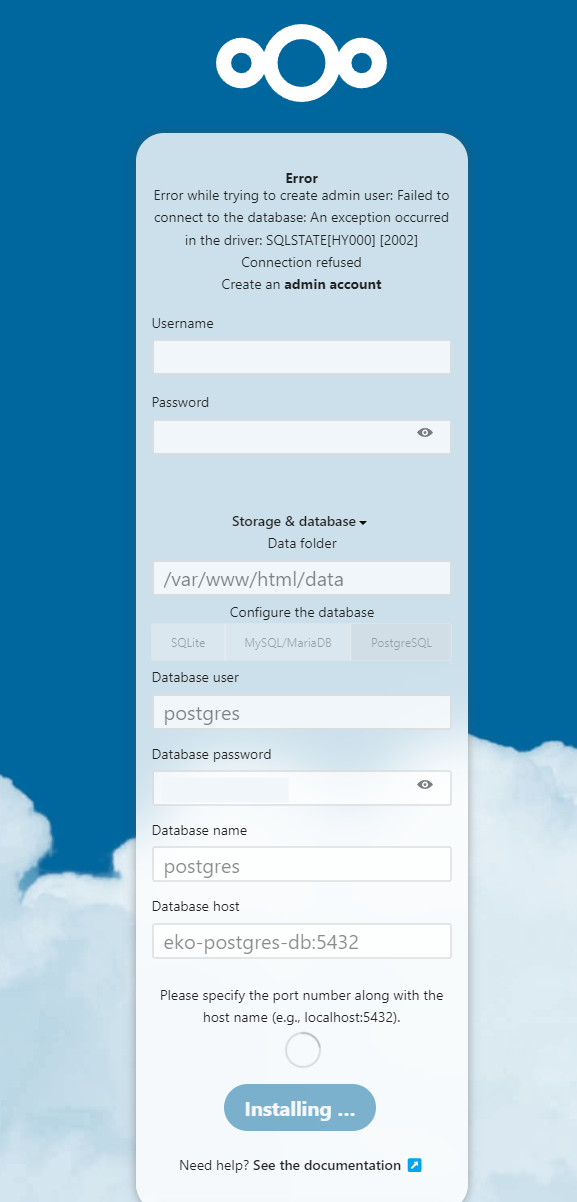Focus the Database password field
The width and height of the screenshot is (577, 1202).
tap(301, 788)
